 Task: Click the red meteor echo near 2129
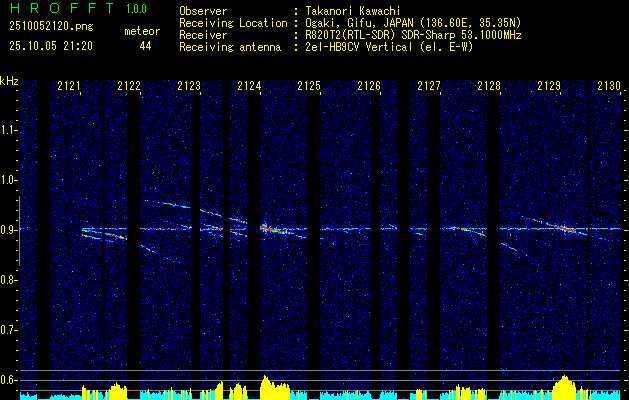566,229
